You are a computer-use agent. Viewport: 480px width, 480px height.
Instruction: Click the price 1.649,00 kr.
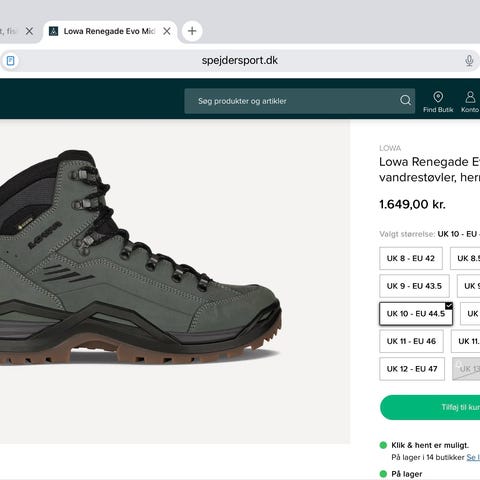pyautogui.click(x=412, y=204)
